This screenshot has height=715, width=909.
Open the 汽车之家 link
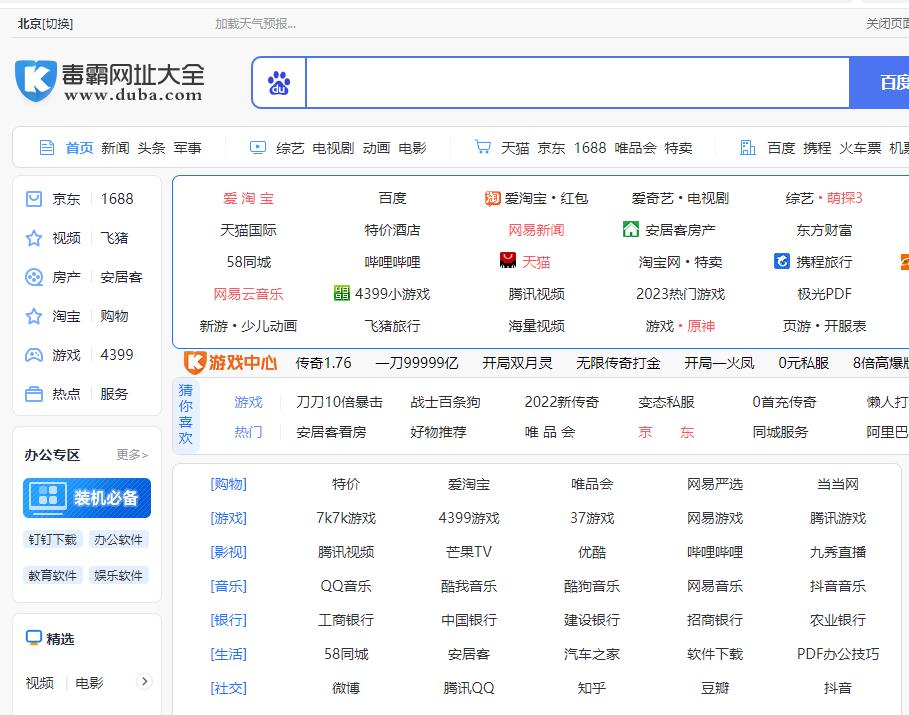click(x=592, y=654)
